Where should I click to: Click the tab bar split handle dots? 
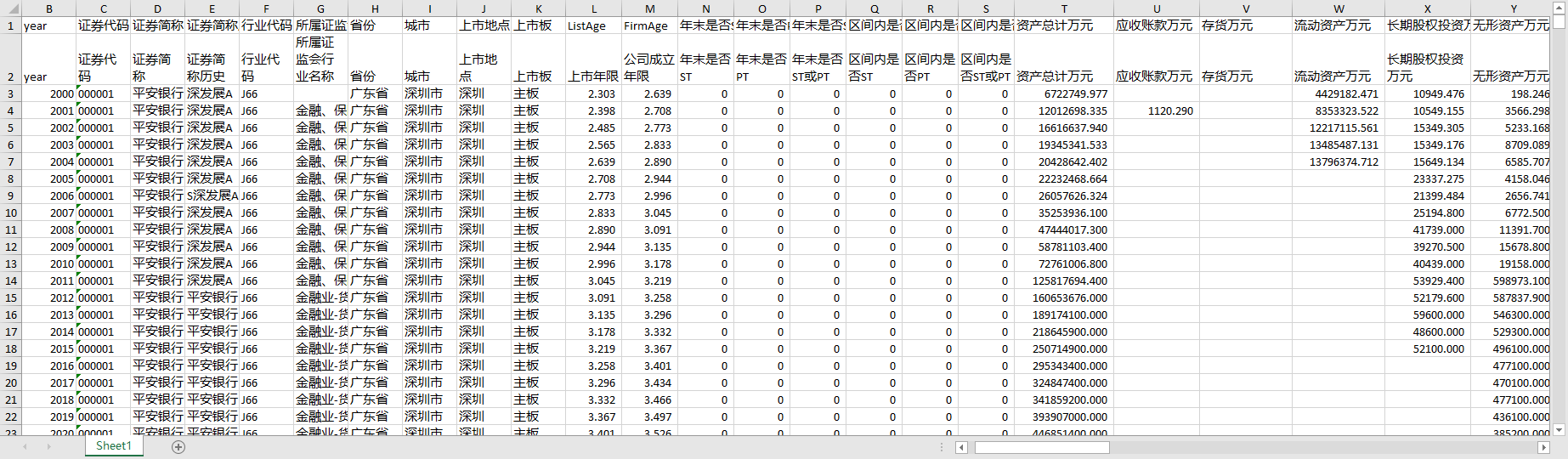click(x=942, y=447)
